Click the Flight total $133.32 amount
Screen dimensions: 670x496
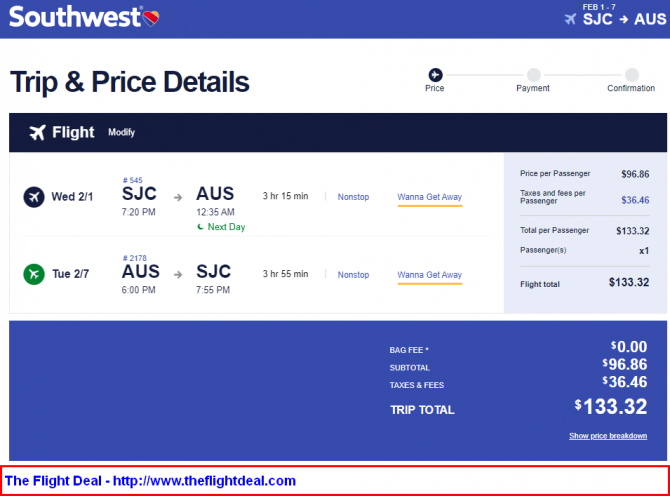point(629,282)
